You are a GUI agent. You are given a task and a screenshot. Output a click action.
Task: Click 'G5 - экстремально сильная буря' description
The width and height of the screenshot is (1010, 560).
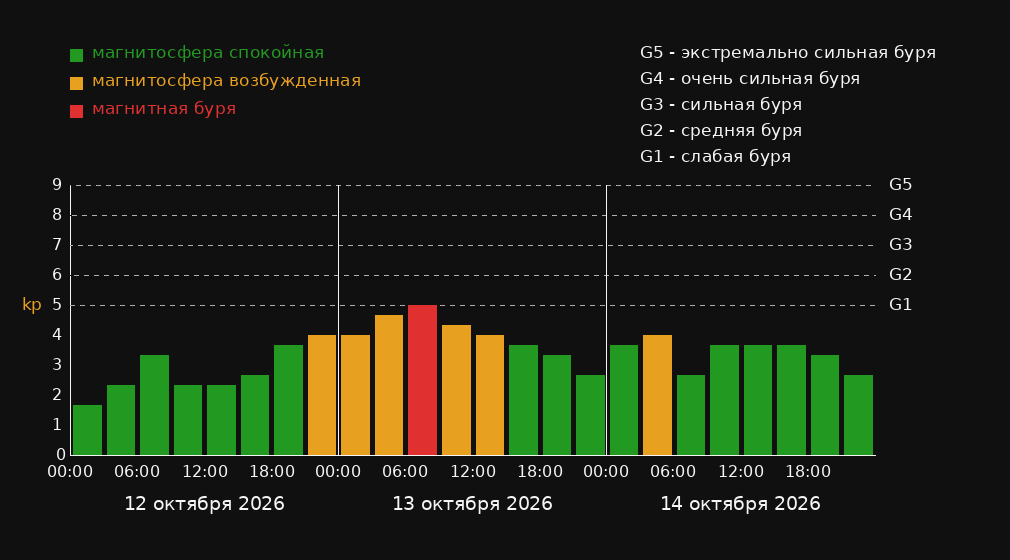(x=788, y=53)
